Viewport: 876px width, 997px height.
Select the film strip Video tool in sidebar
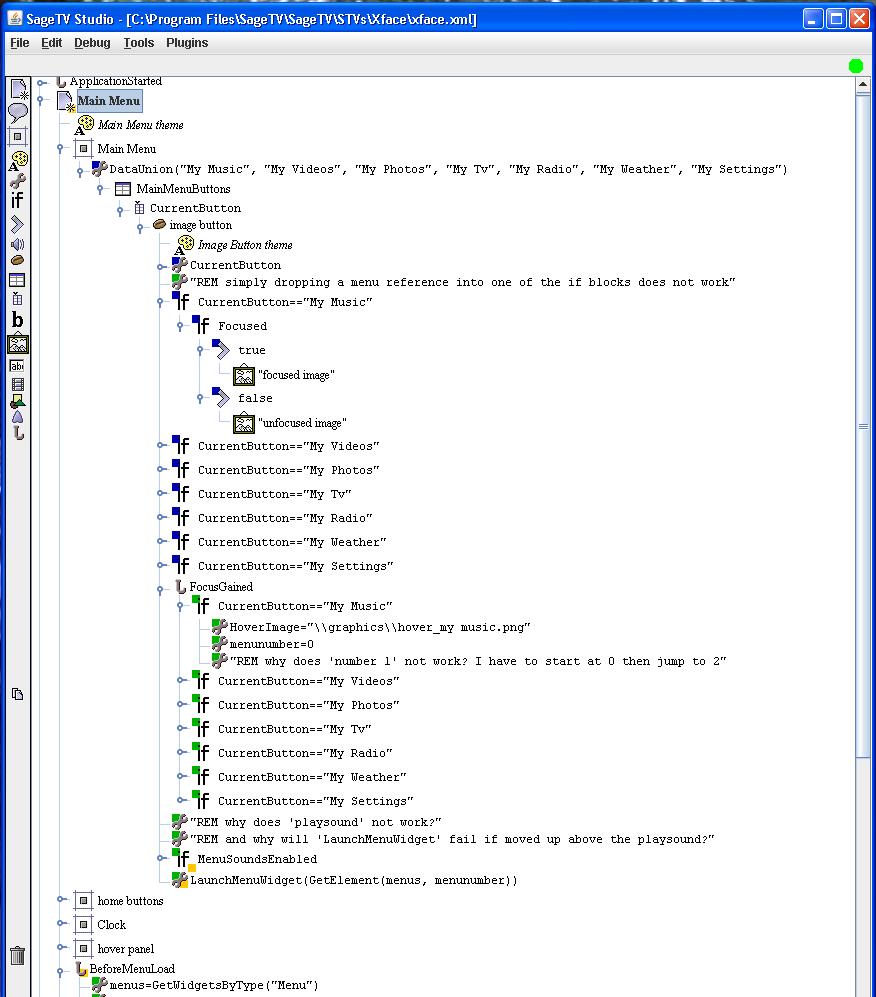coord(17,384)
